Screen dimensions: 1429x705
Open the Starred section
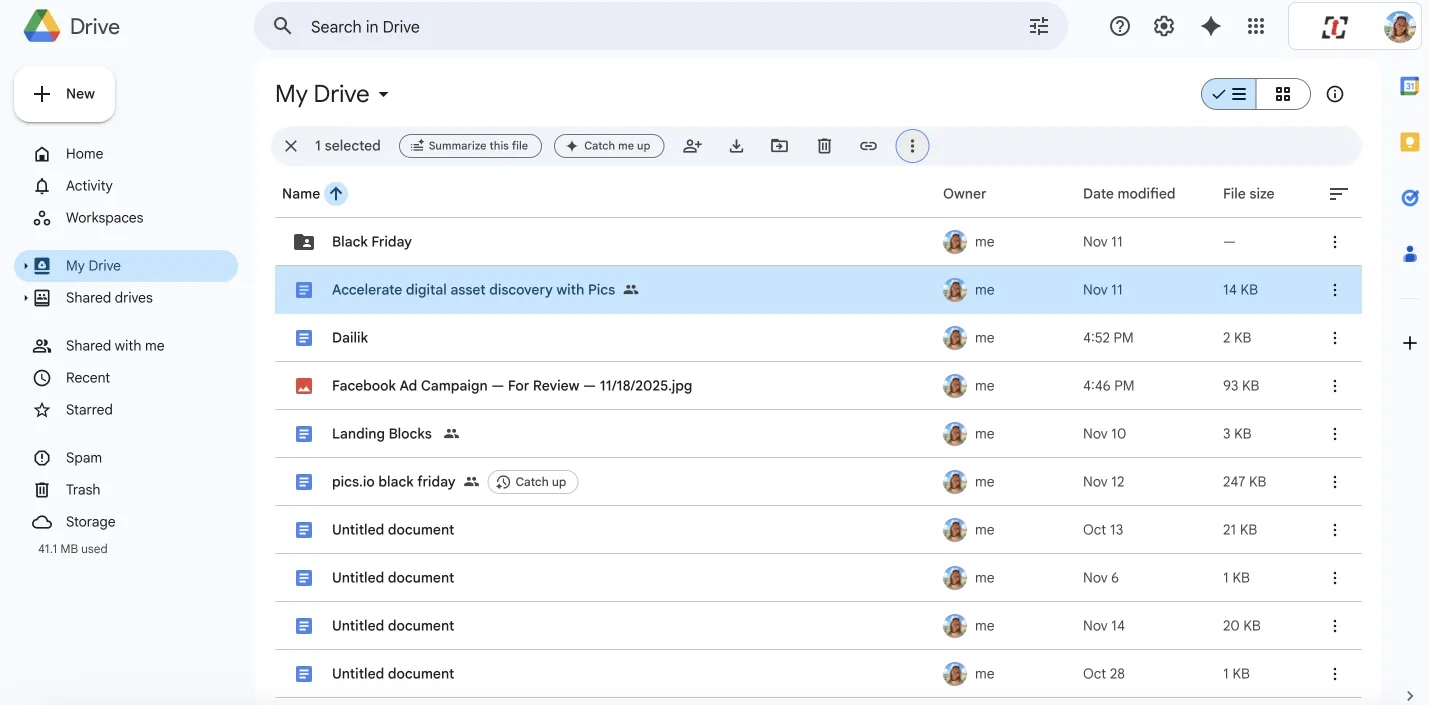(89, 410)
